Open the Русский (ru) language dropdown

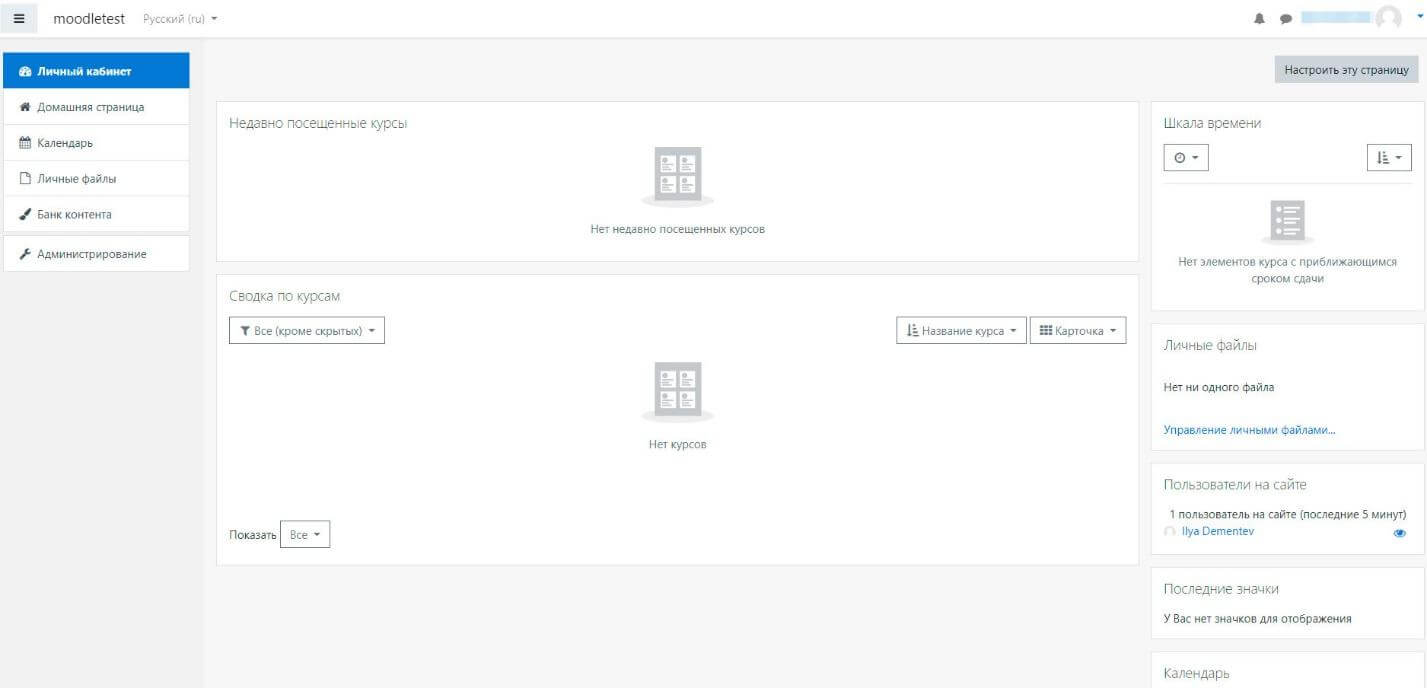click(181, 19)
